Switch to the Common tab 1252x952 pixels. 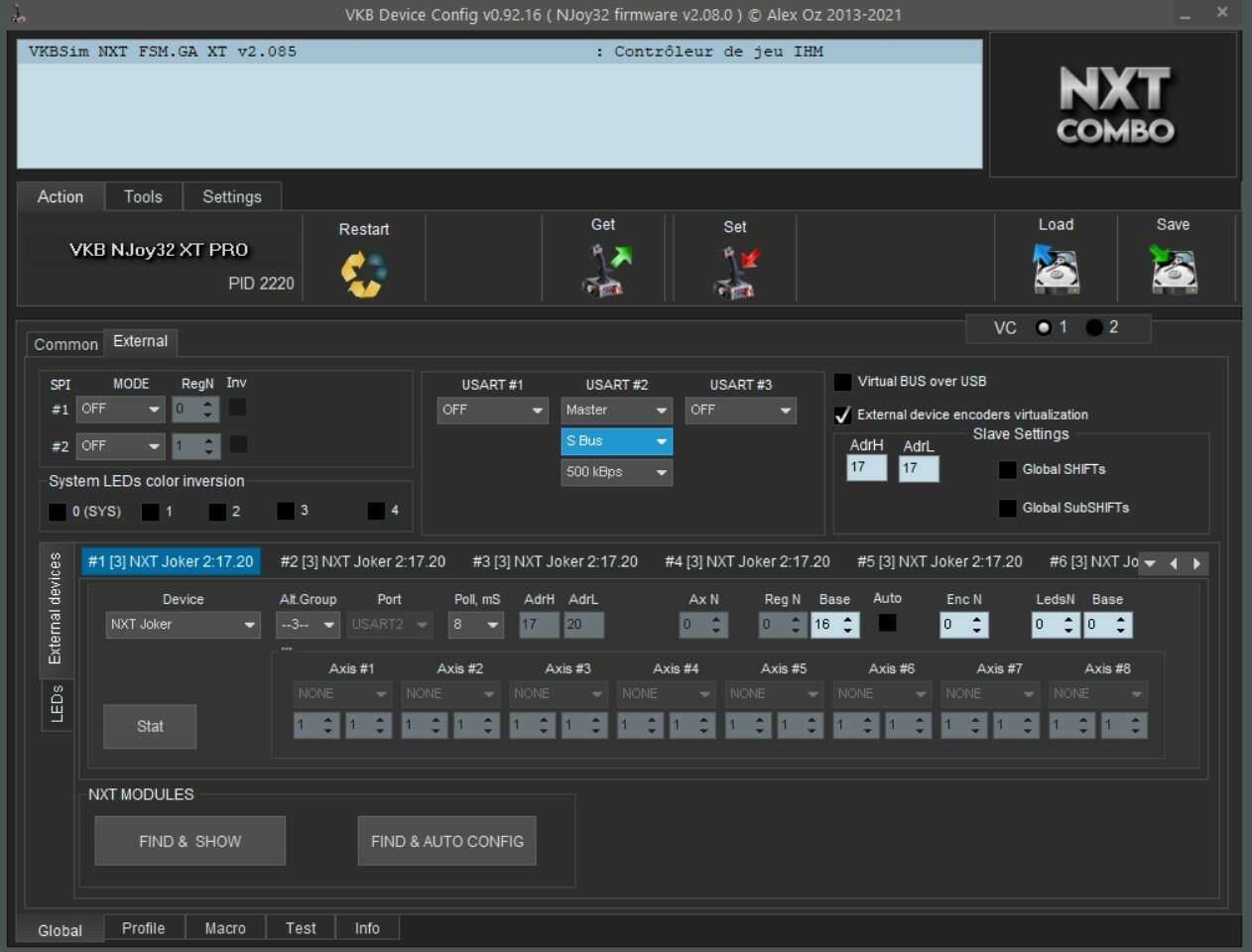tap(65, 344)
